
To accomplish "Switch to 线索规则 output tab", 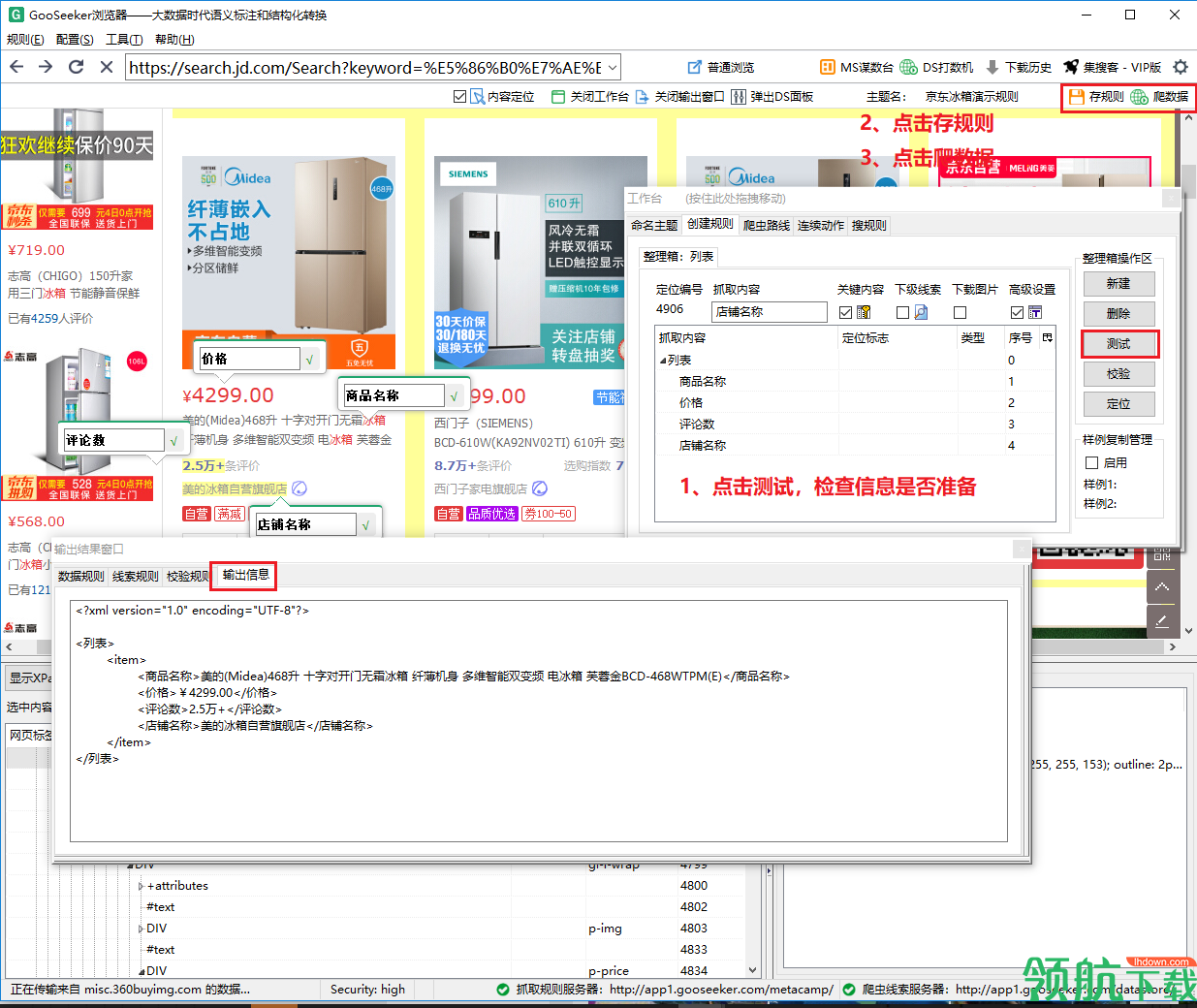I will point(136,577).
